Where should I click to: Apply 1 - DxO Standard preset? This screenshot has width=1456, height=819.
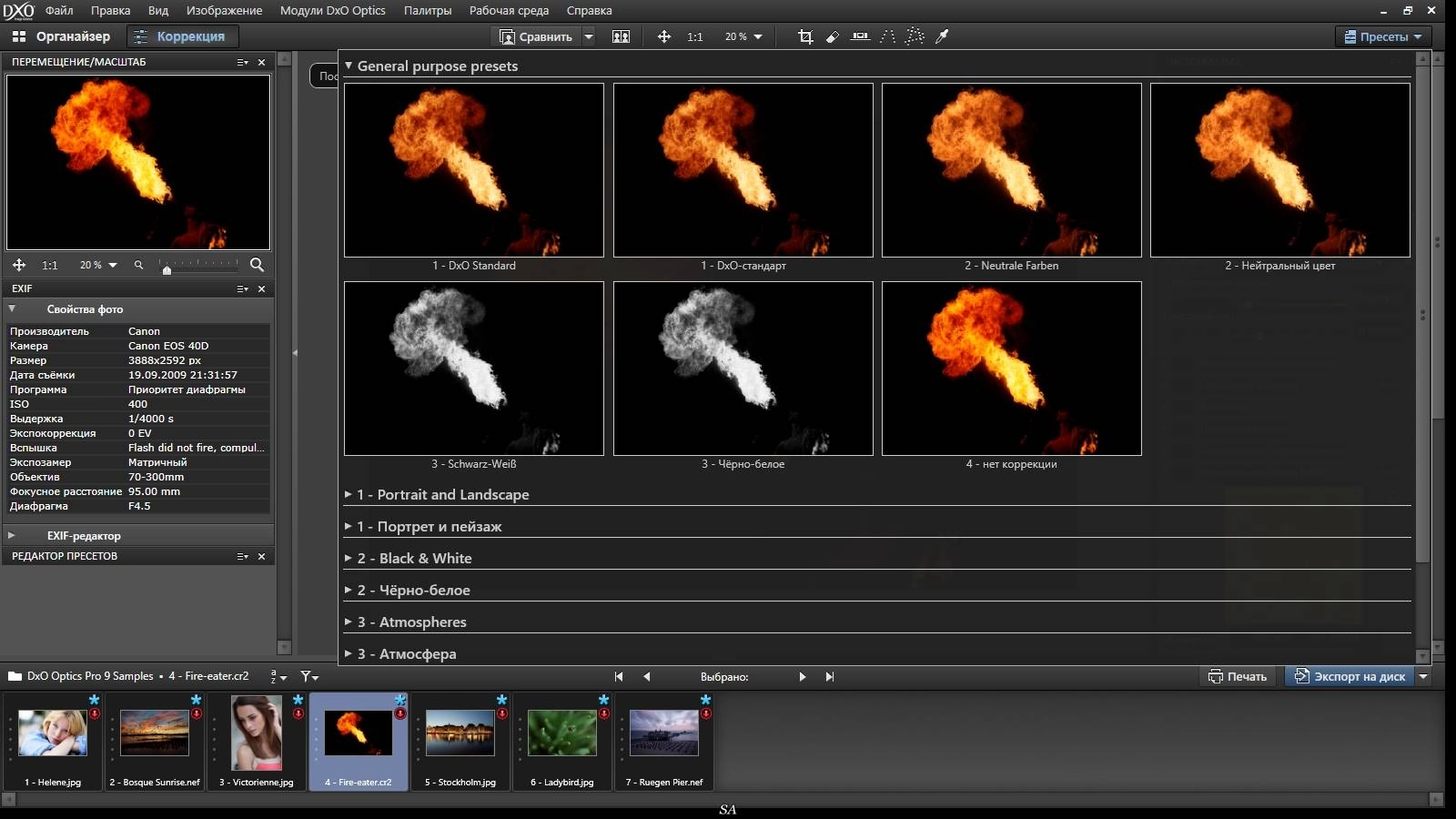point(473,170)
